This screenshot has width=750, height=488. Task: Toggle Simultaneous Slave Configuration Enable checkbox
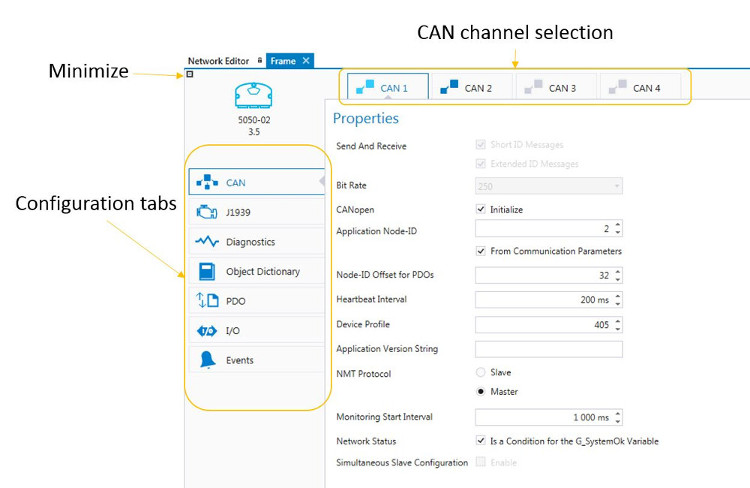(481, 462)
